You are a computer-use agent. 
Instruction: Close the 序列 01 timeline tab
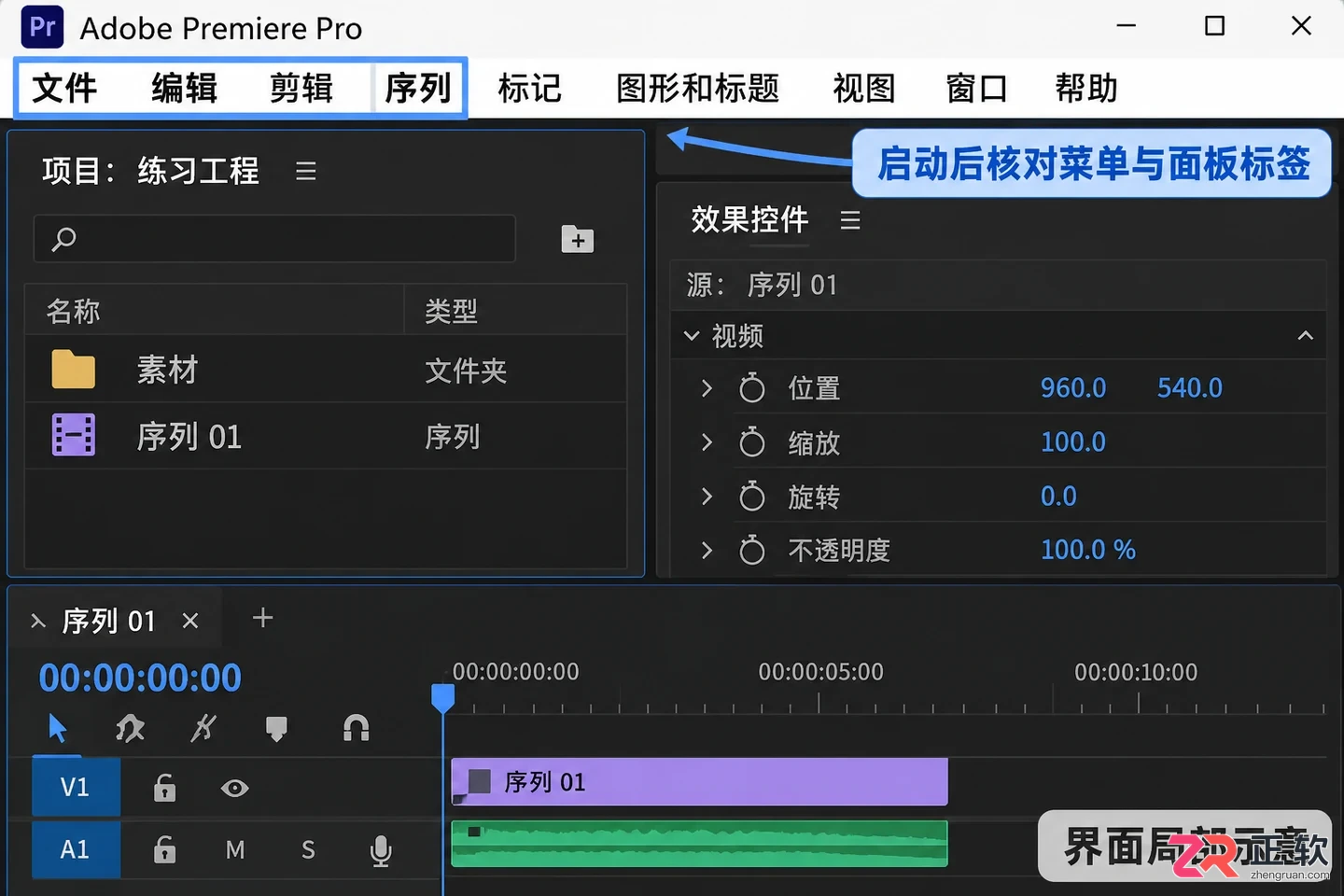click(190, 621)
